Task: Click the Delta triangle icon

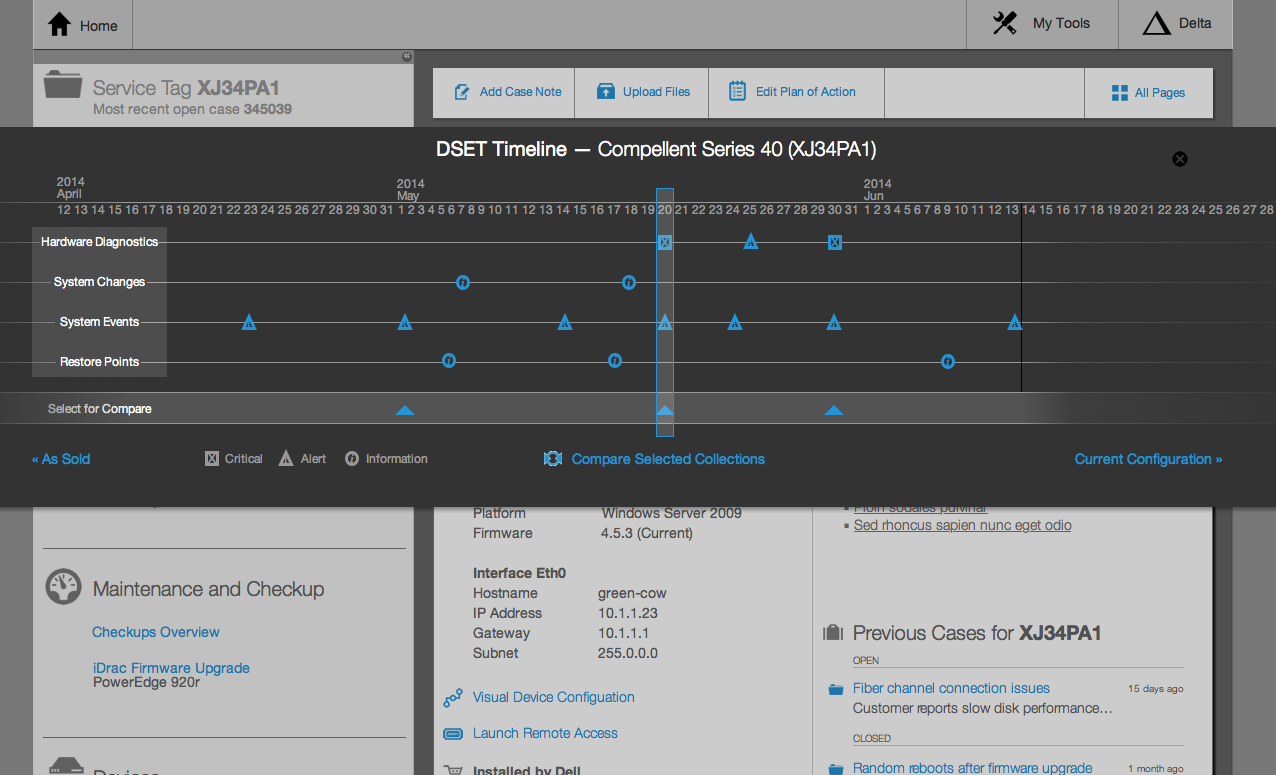Action: (1157, 24)
